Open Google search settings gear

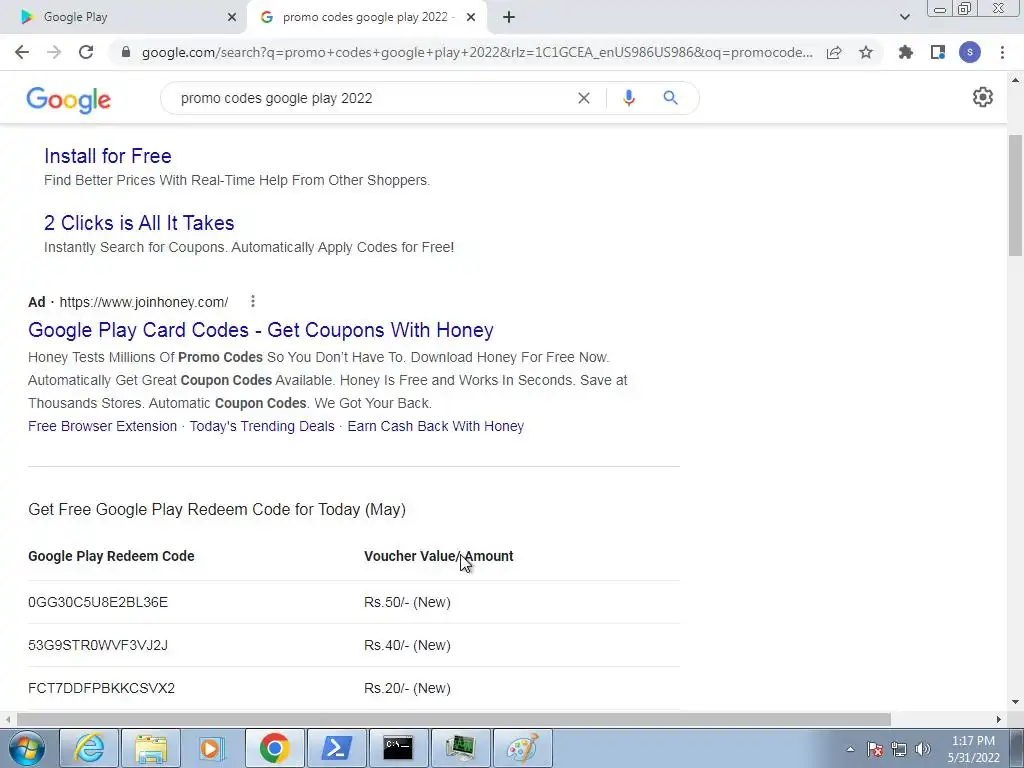[983, 97]
